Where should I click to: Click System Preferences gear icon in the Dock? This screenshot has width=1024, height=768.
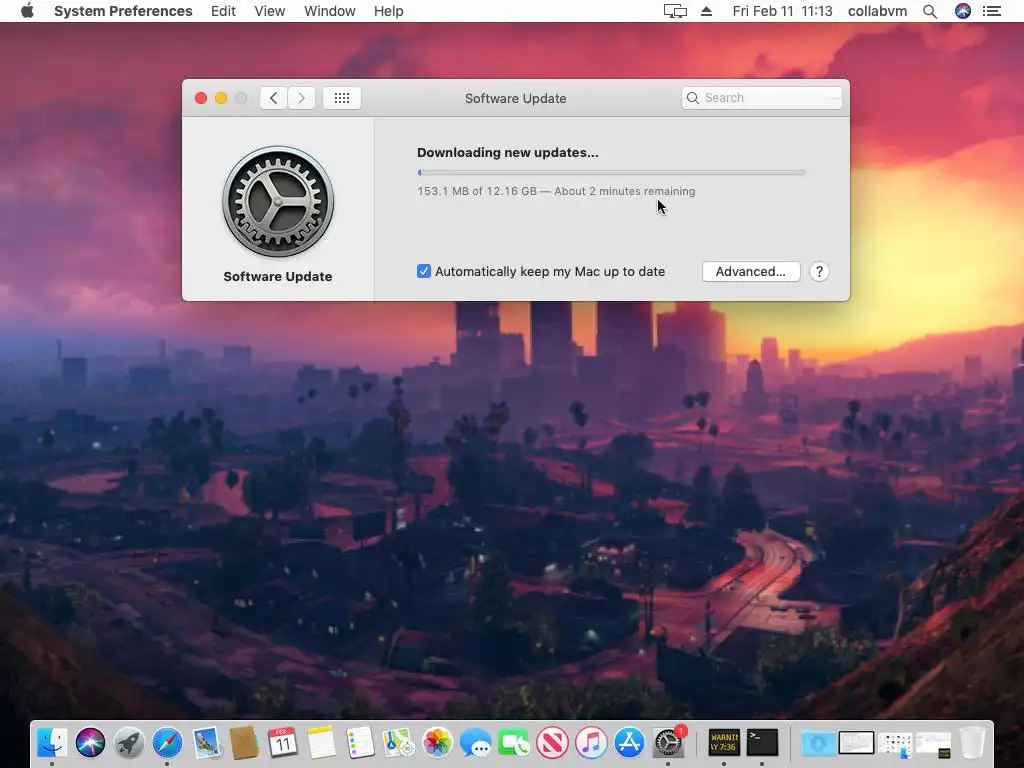[668, 743]
